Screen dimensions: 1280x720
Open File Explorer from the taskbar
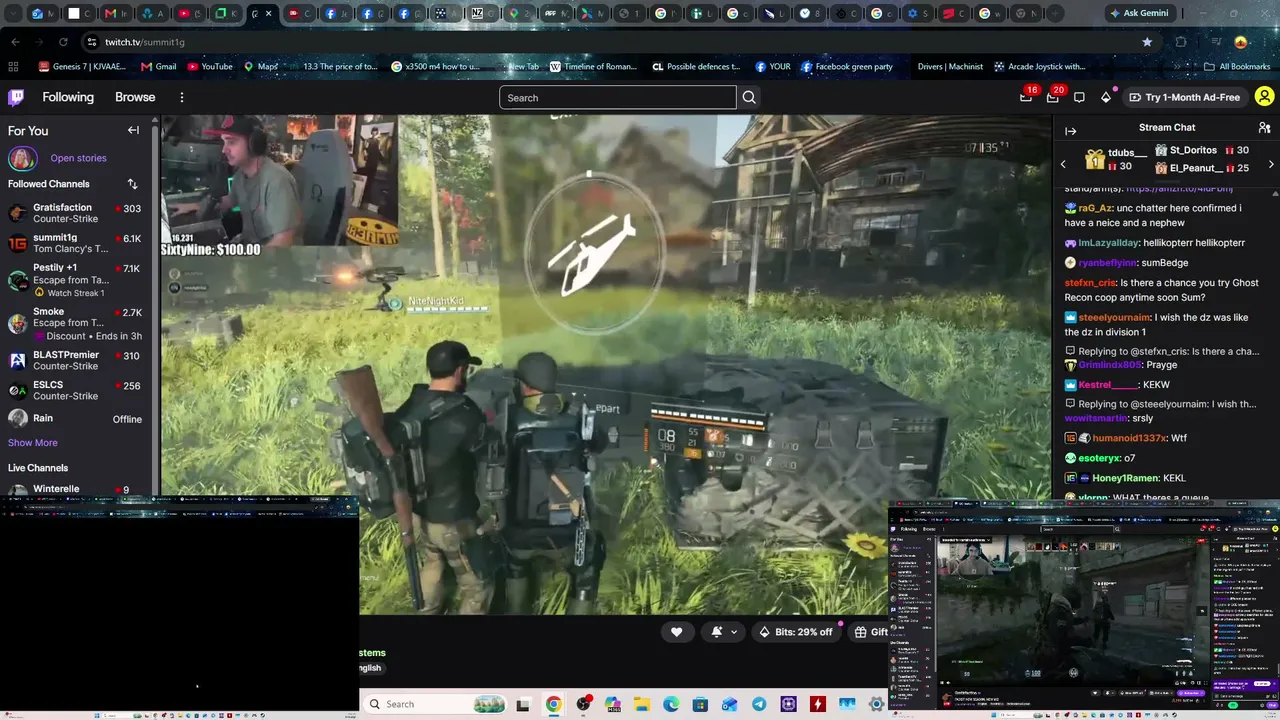[641, 704]
